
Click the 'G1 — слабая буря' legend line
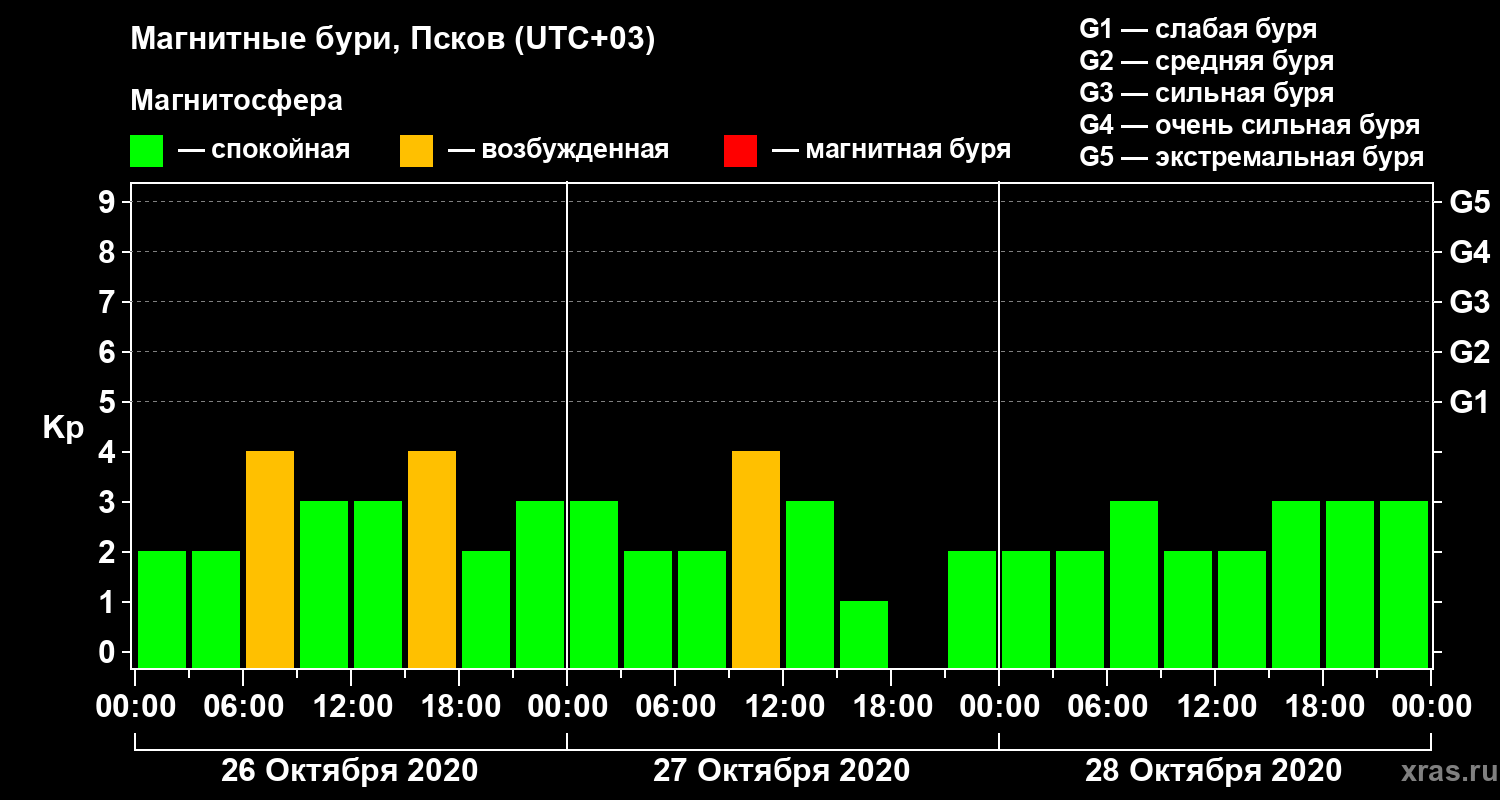click(x=1198, y=29)
